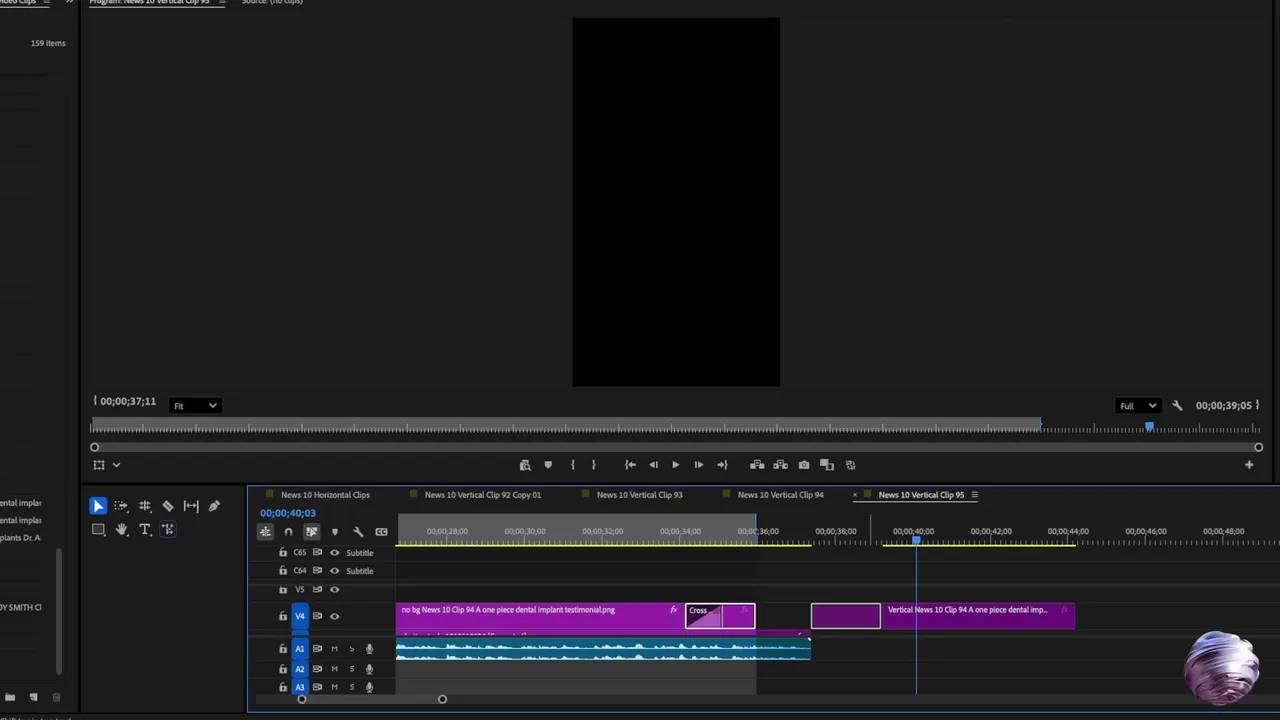Viewport: 1280px width, 720px height.
Task: Click Mark In button
Action: tap(572, 465)
